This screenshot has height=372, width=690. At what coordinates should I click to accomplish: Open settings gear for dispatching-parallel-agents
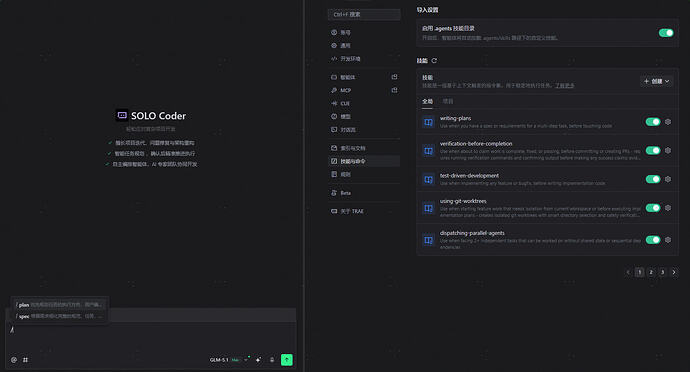click(668, 240)
